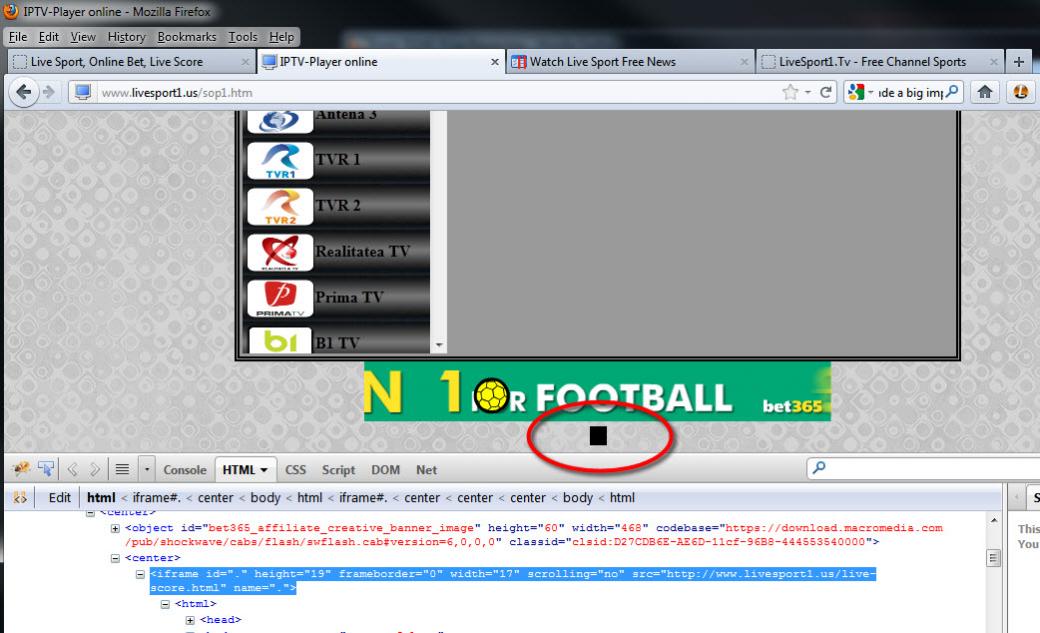Image resolution: width=1040 pixels, height=633 pixels.
Task: Select the Antena 3 channel logo
Action: click(279, 120)
